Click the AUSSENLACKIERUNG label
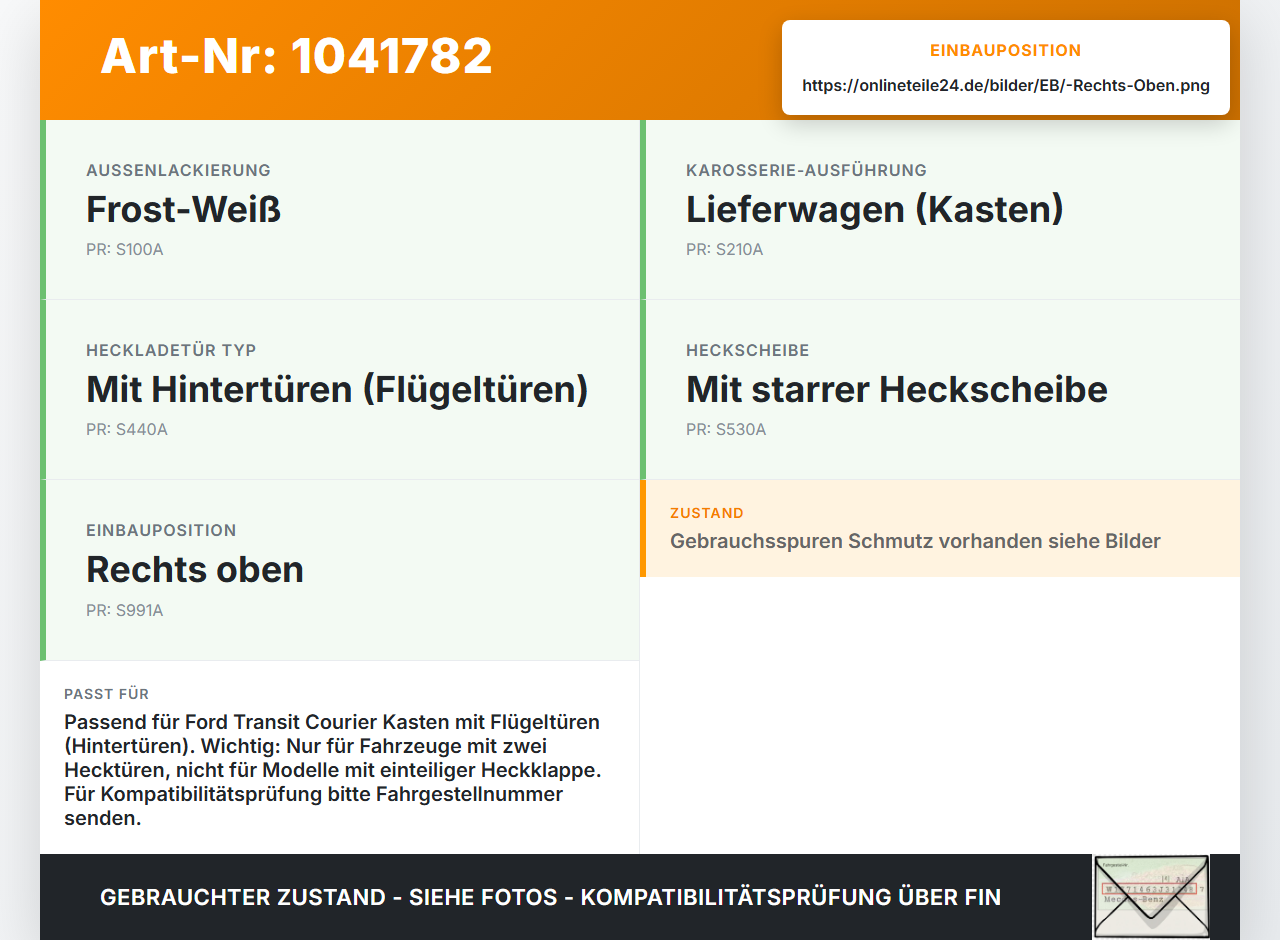Viewport: 1280px width, 940px height. tap(178, 170)
